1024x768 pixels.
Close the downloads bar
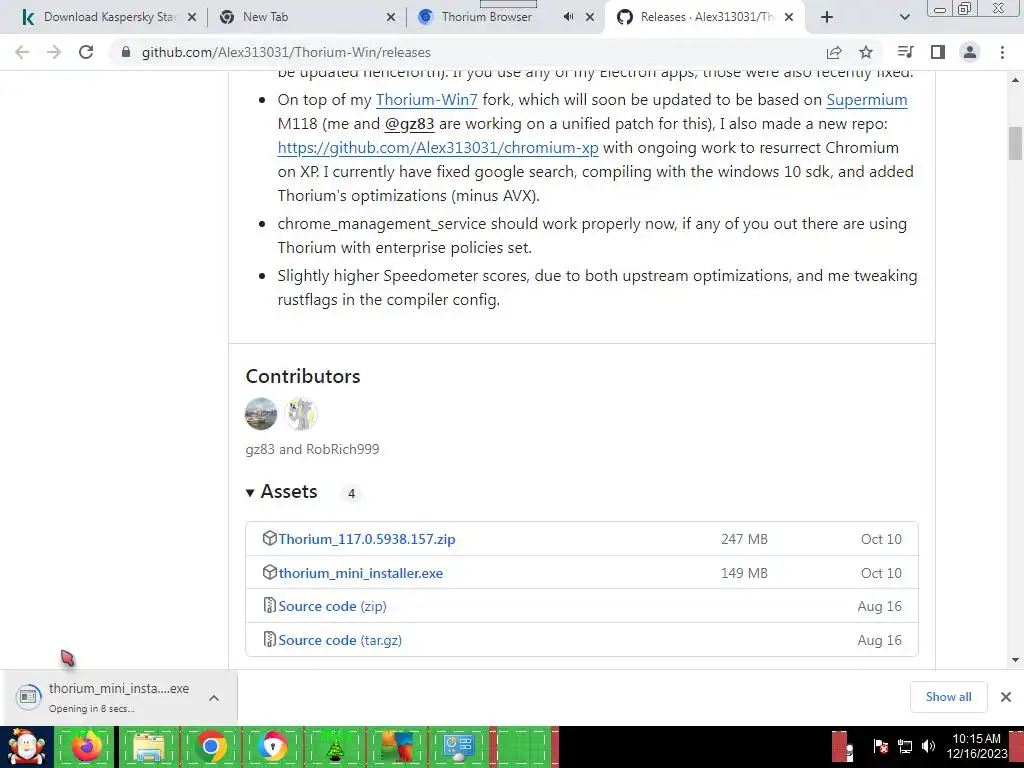1006,697
